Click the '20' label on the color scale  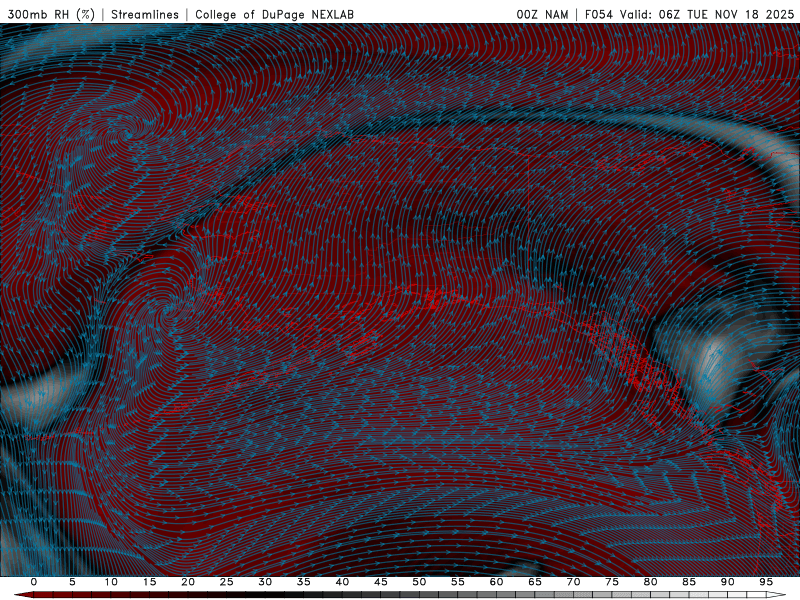click(x=188, y=582)
